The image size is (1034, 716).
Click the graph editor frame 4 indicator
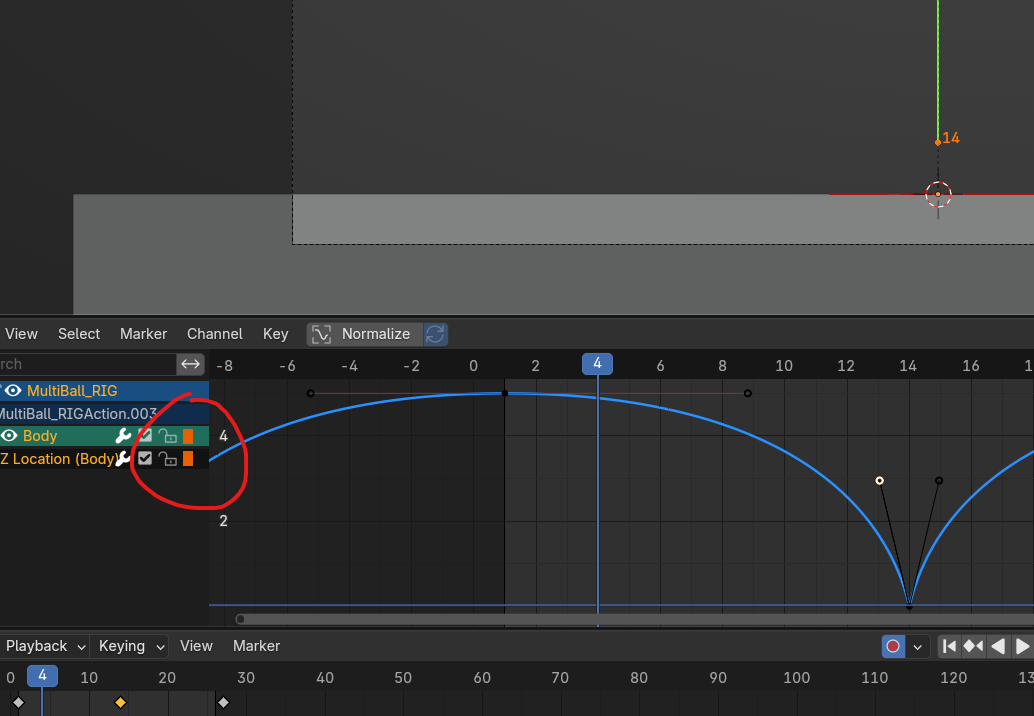[597, 364]
